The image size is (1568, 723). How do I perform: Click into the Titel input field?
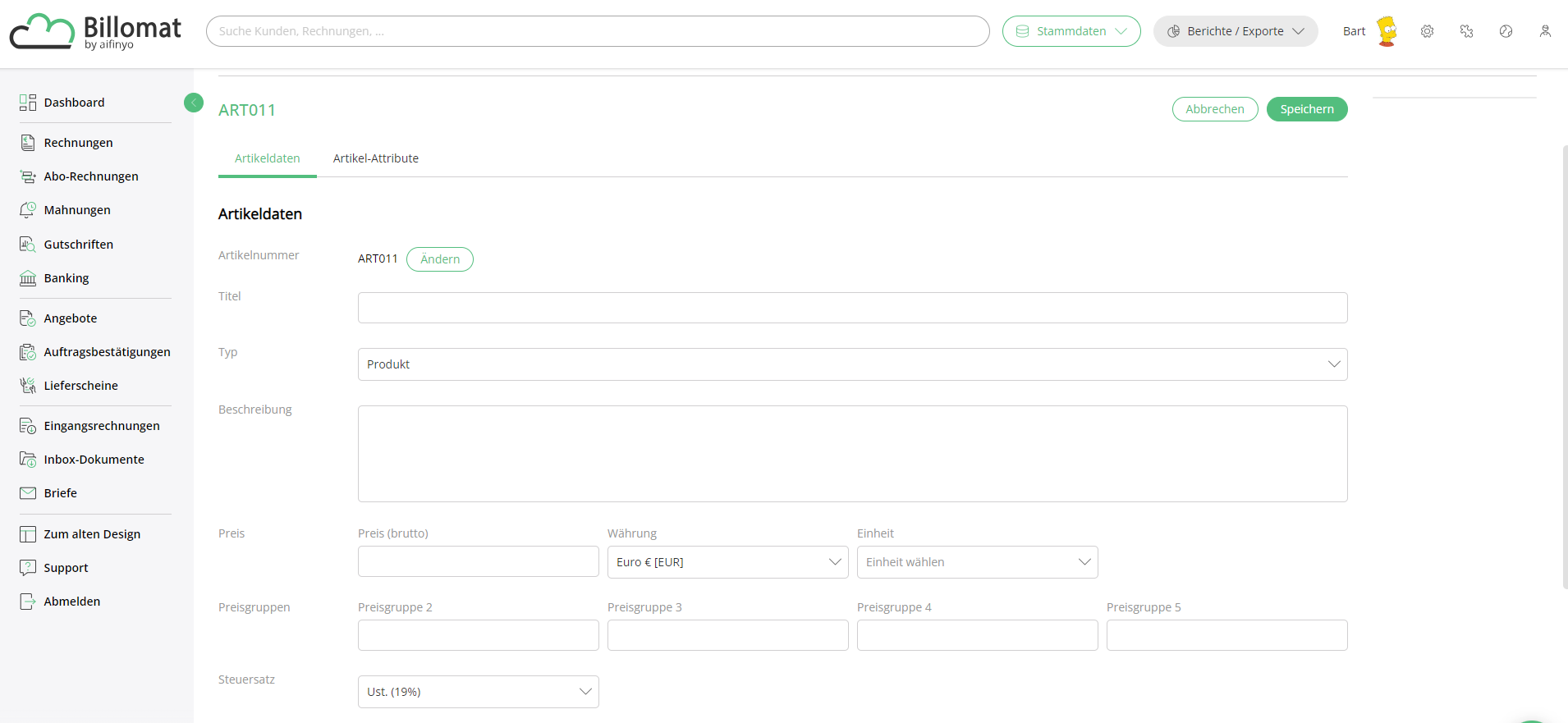[x=852, y=308]
